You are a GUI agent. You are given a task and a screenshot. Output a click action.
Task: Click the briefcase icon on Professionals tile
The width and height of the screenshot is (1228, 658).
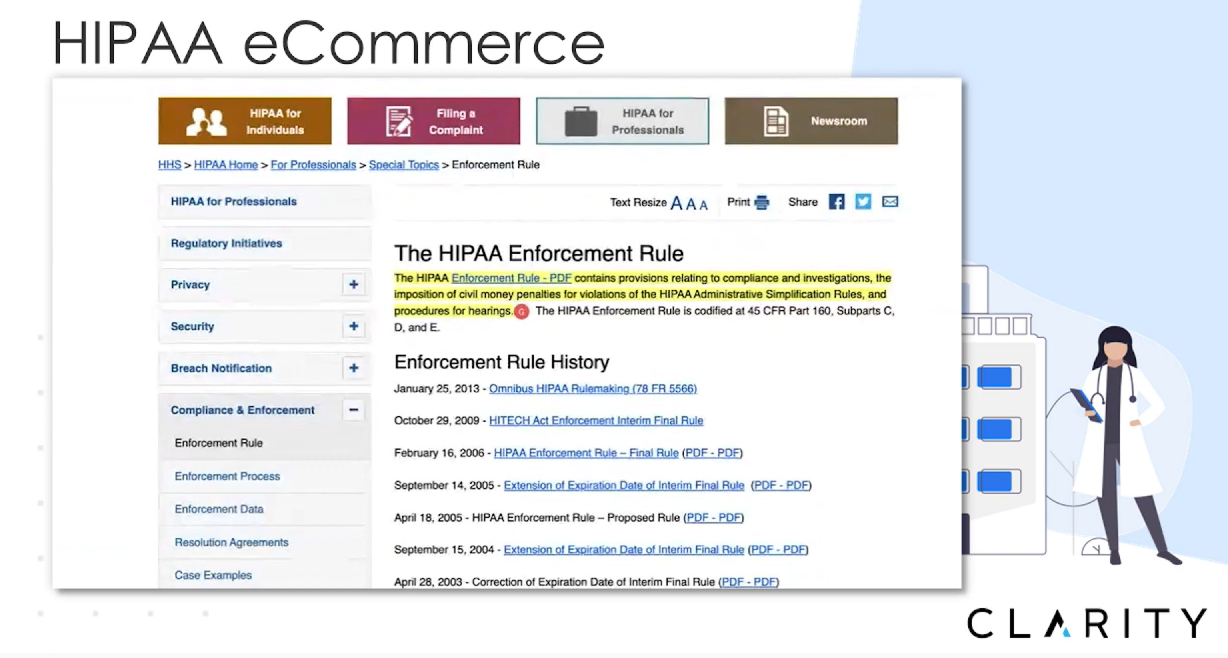click(x=581, y=122)
